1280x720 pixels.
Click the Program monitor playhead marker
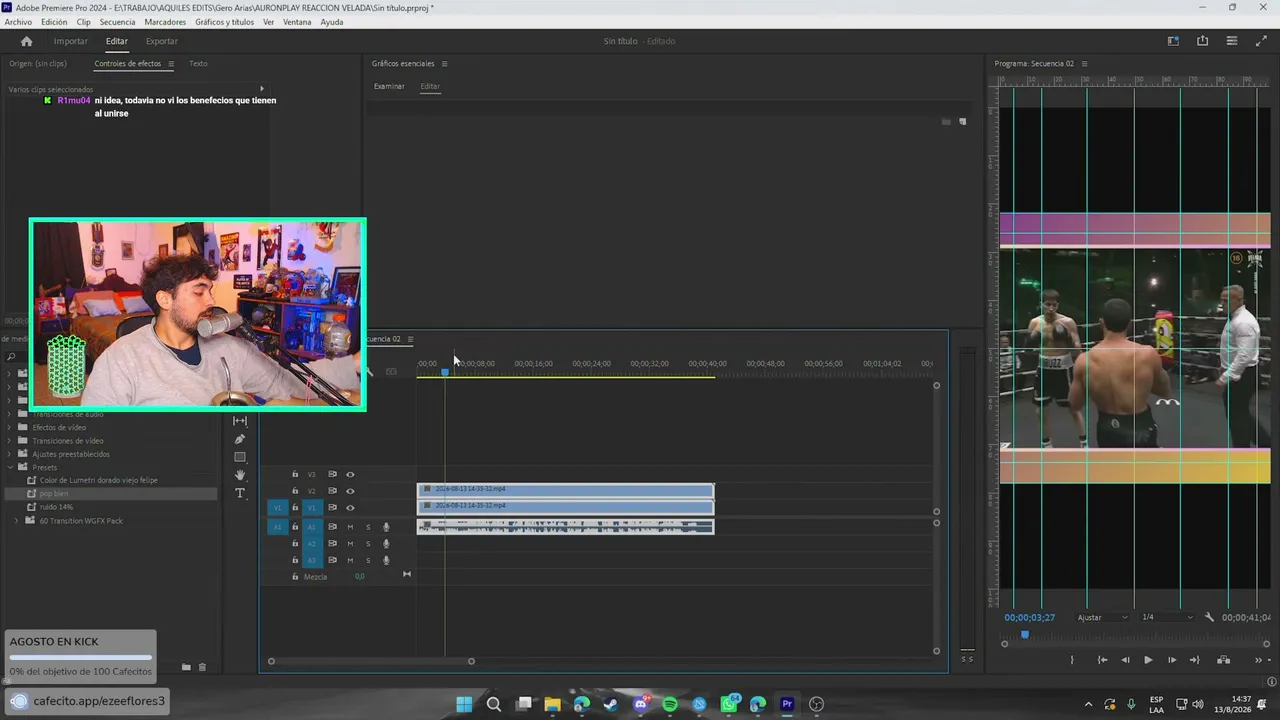point(1024,634)
